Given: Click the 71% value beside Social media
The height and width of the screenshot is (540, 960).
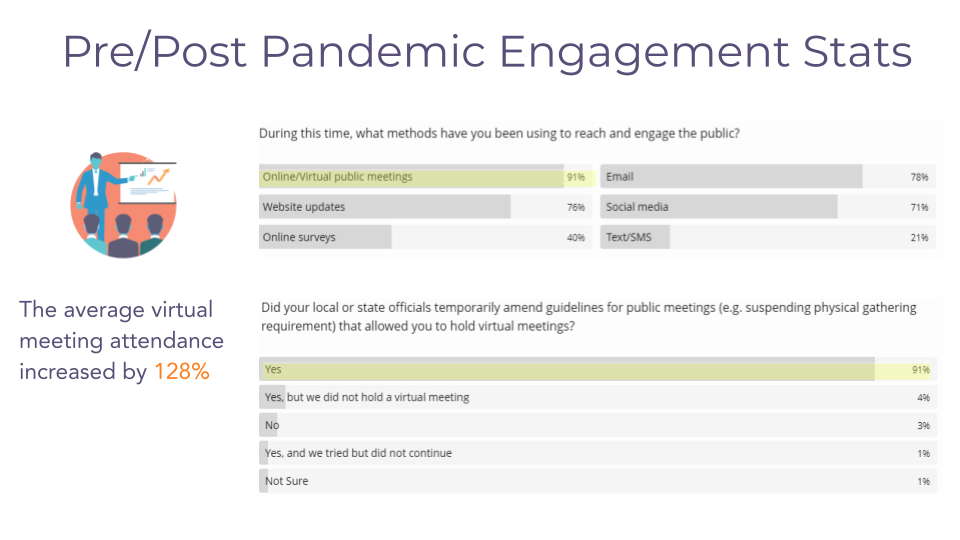Looking at the screenshot, I should [919, 207].
